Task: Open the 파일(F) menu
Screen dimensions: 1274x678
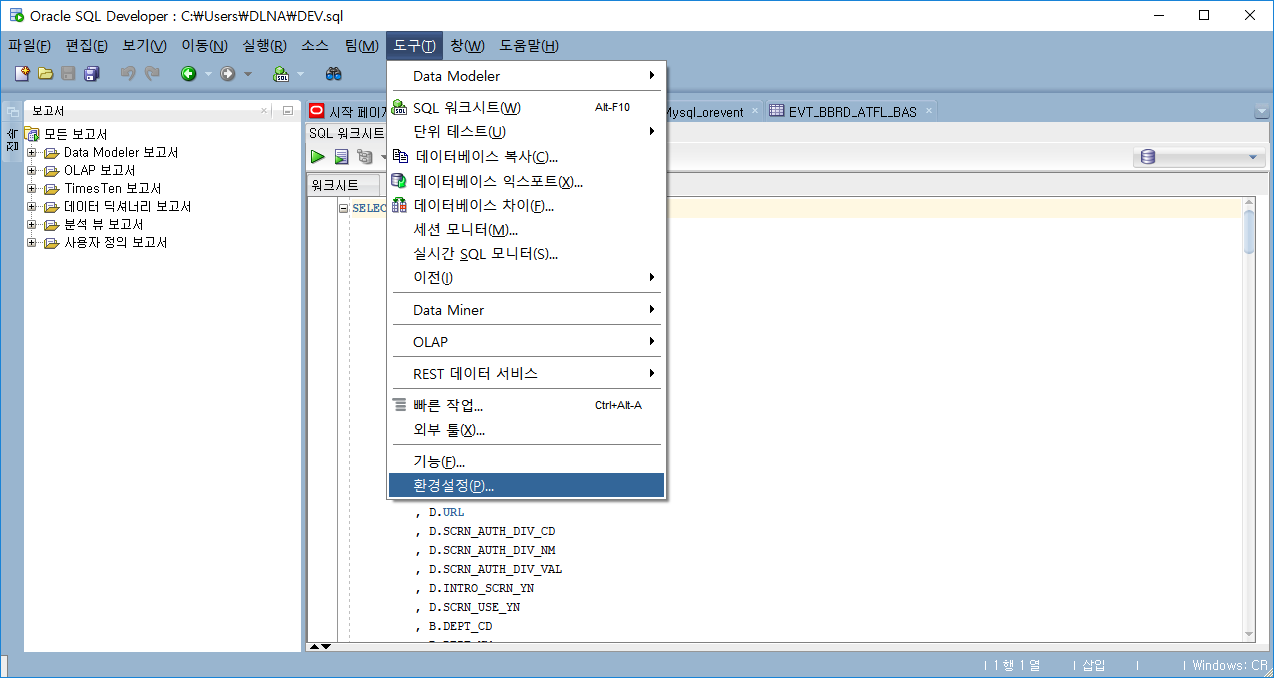Action: (x=30, y=46)
